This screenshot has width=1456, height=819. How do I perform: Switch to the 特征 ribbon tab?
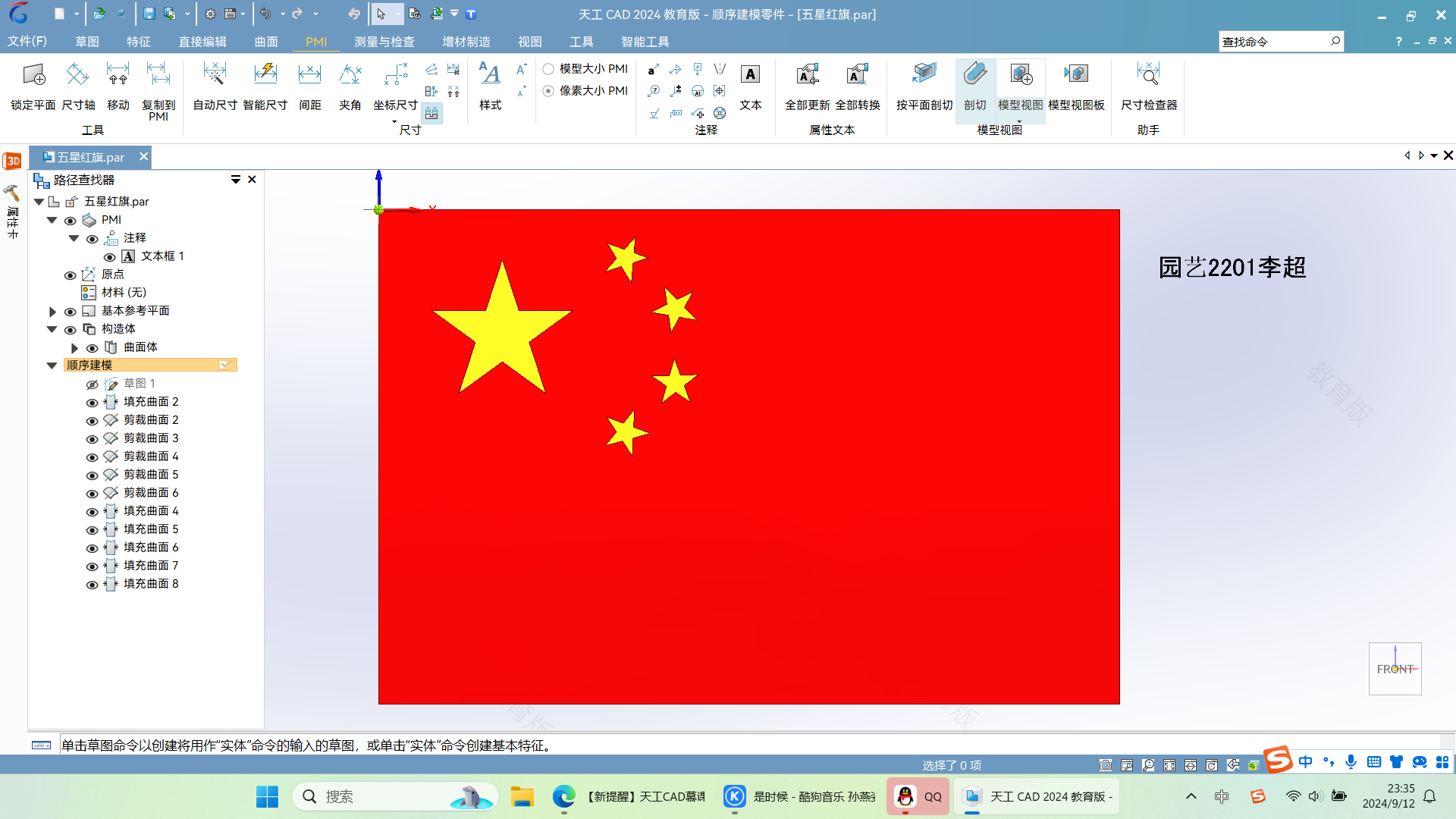pos(138,42)
